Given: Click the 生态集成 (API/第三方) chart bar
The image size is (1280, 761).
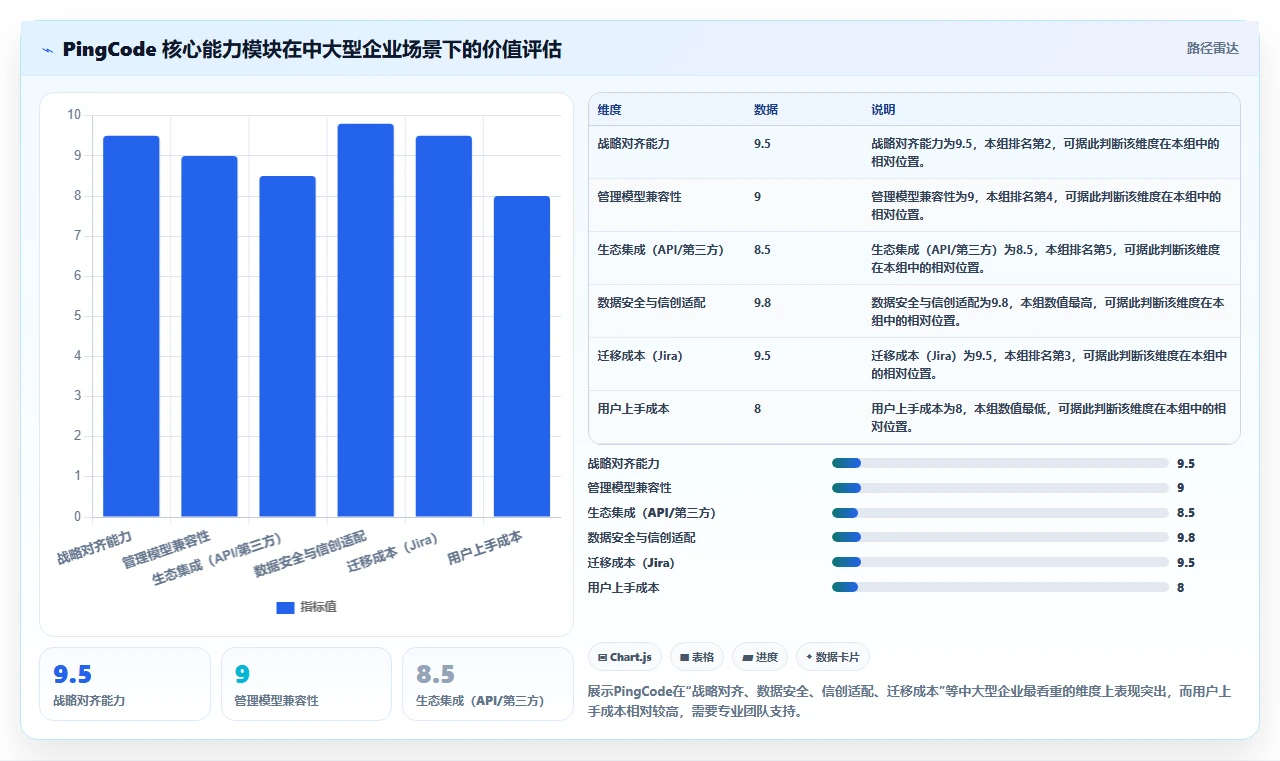Looking at the screenshot, I should pyautogui.click(x=287, y=346).
